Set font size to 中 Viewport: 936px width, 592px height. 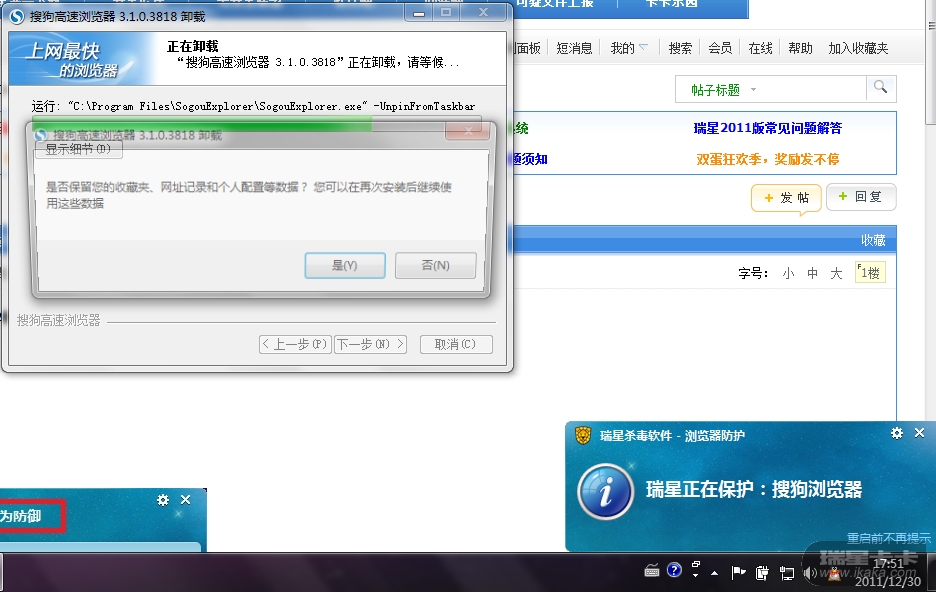[x=812, y=273]
